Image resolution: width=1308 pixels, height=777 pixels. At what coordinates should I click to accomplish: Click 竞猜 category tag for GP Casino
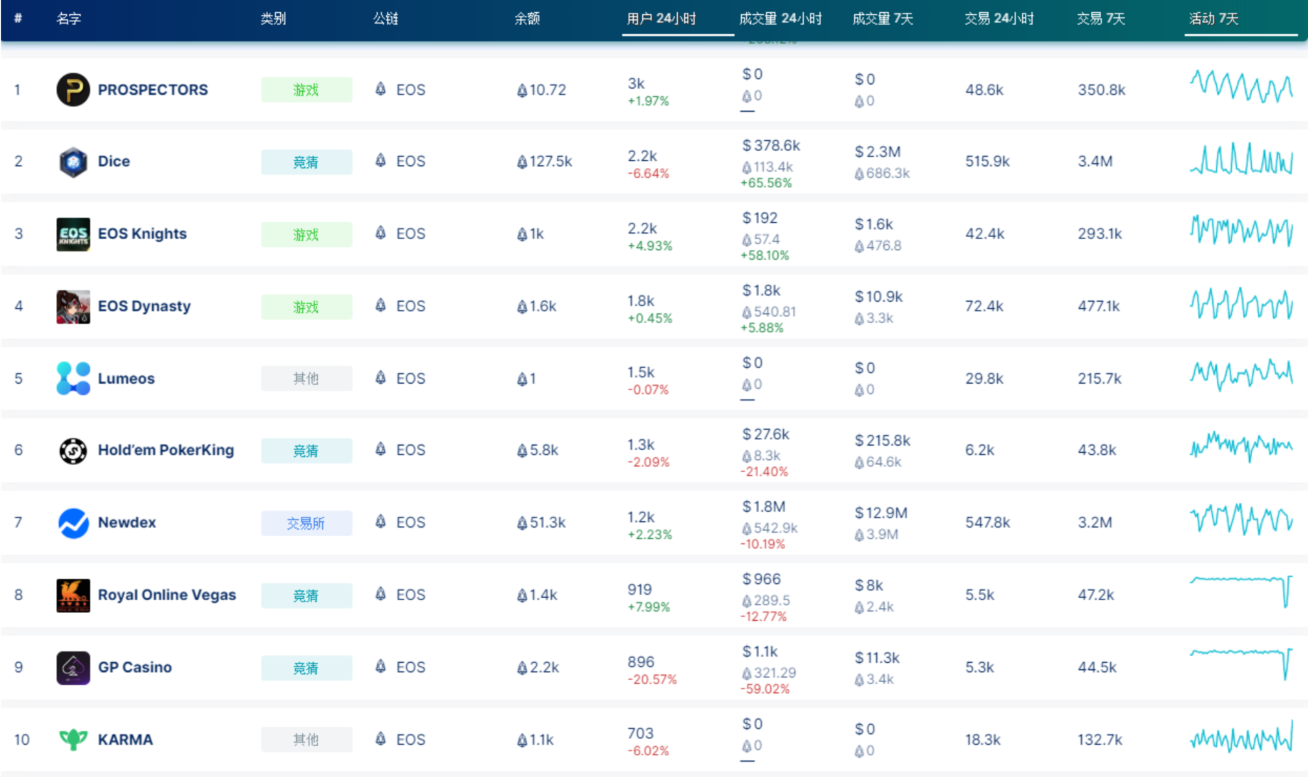tap(307, 667)
